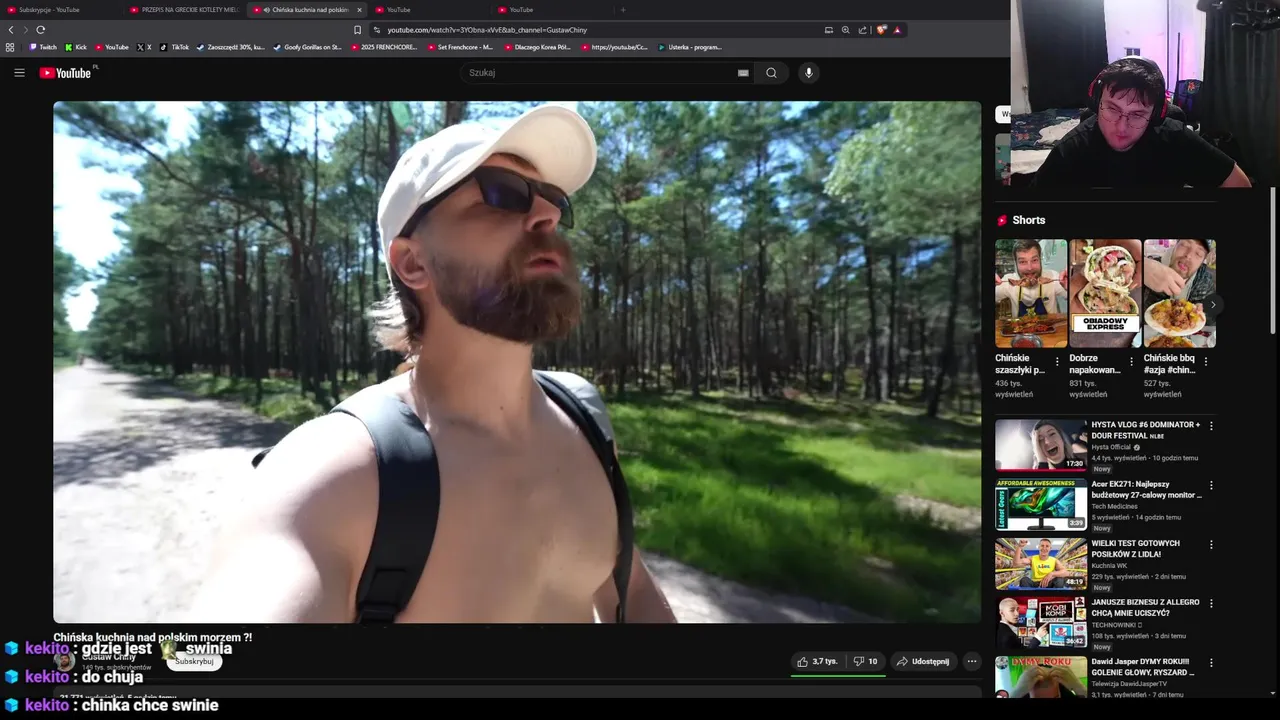
Task: Open the Twitch bookmark
Action: pos(43,47)
